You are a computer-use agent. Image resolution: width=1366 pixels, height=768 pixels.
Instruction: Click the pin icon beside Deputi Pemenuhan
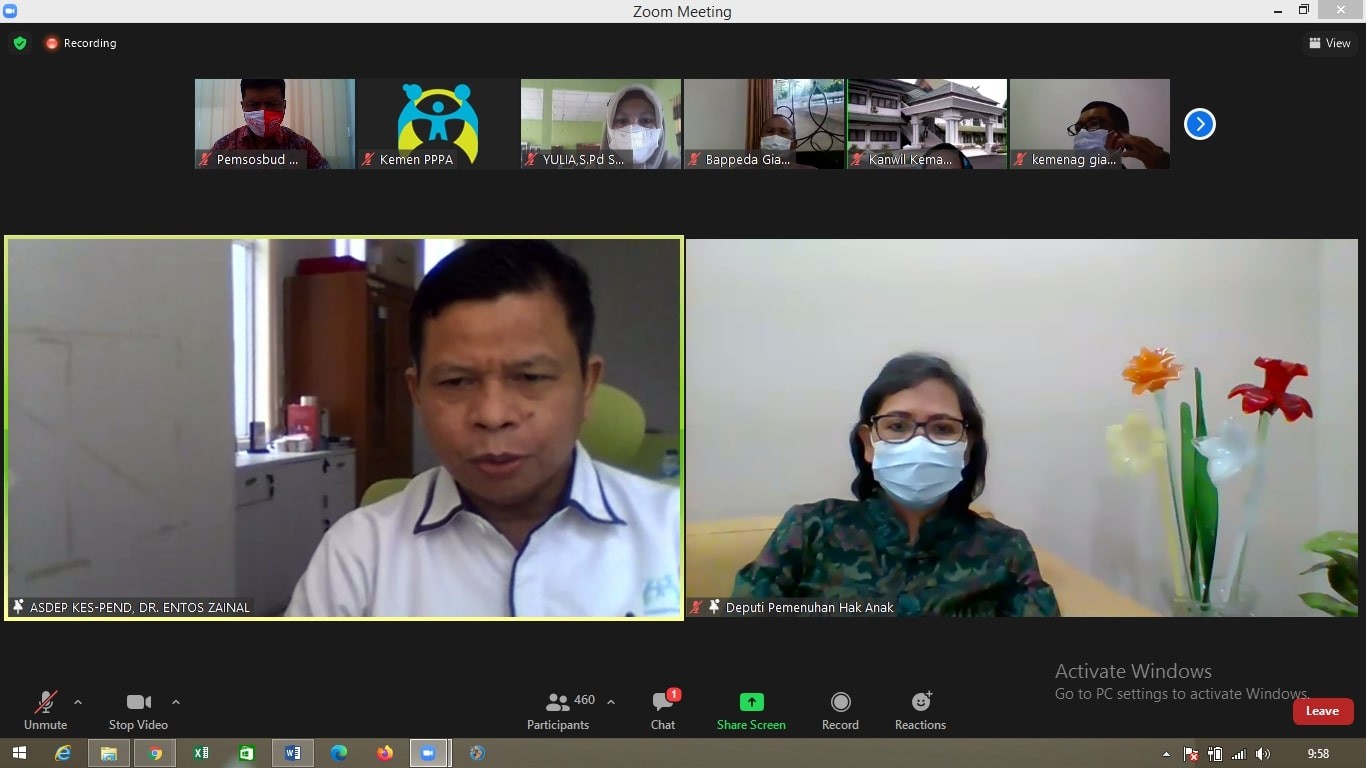point(714,607)
